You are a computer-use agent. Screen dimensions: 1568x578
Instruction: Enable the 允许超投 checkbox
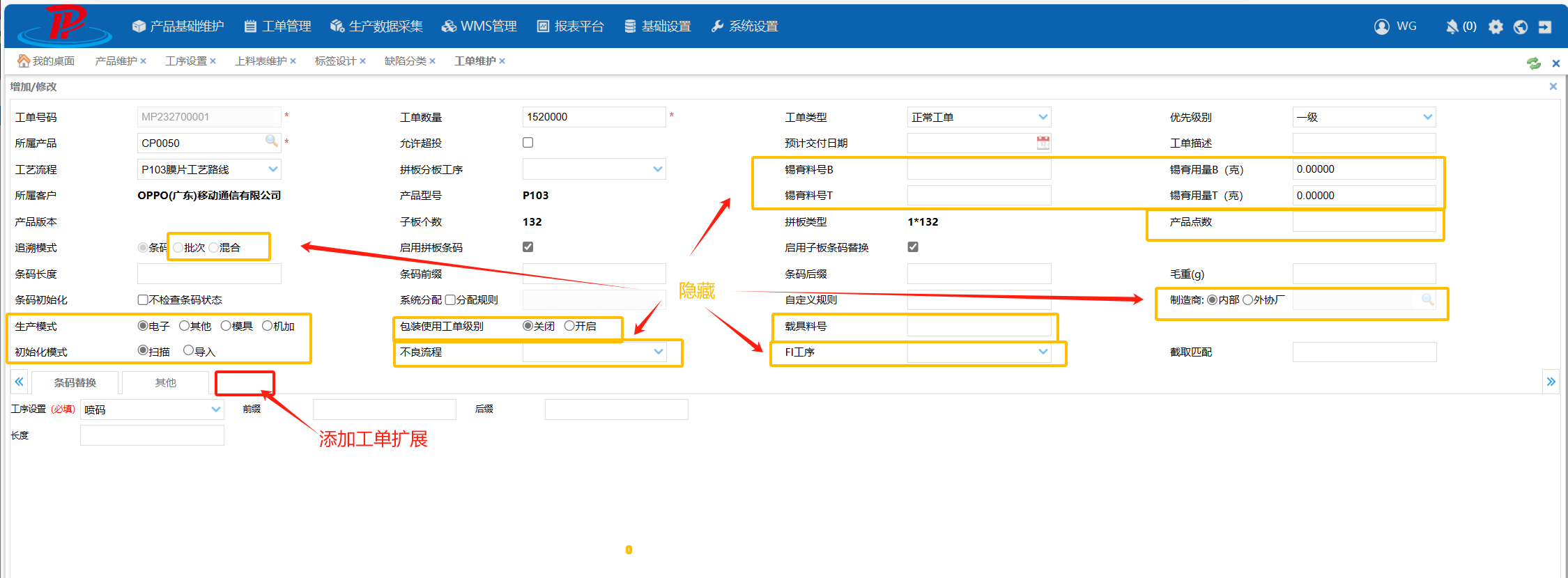coord(528,143)
